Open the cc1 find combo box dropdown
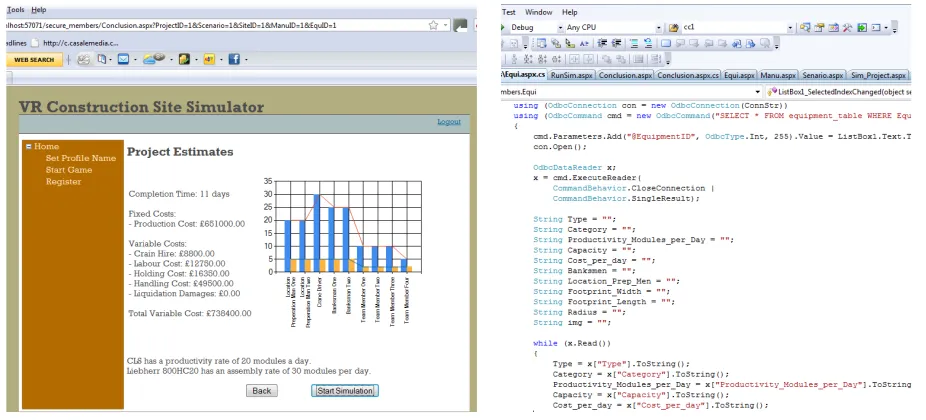 coord(790,28)
